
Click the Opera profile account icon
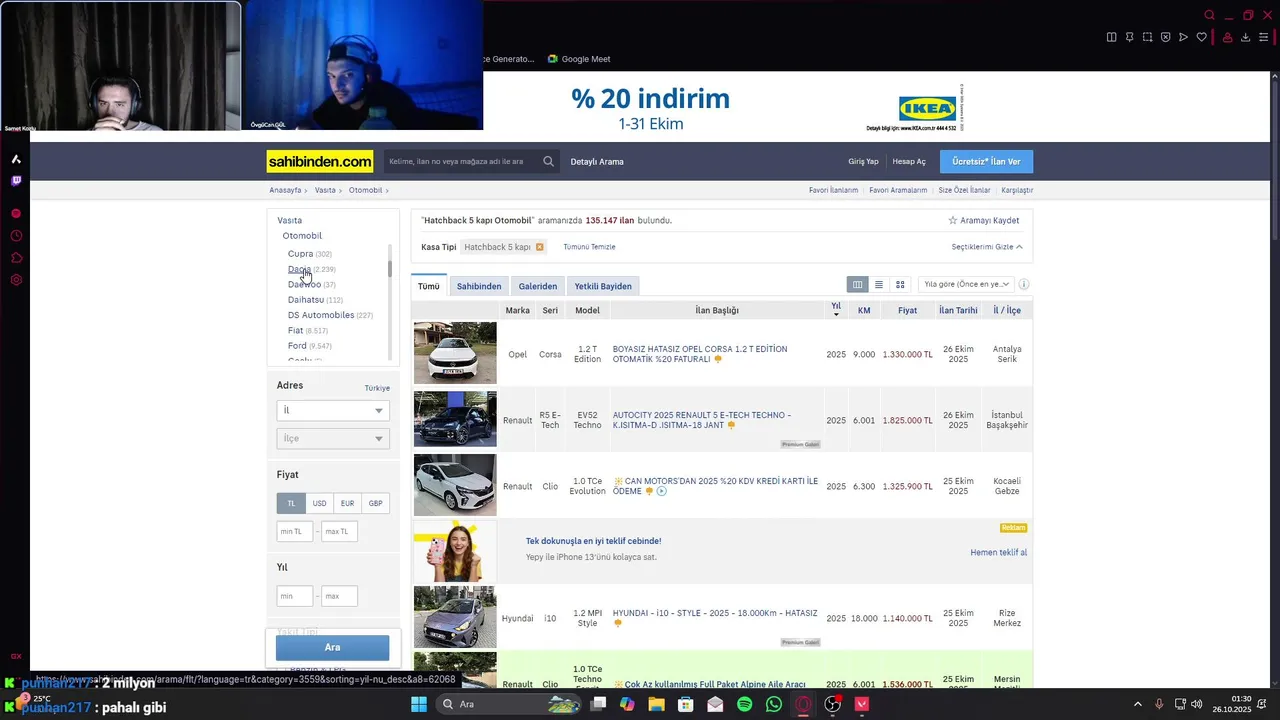coord(1227,37)
